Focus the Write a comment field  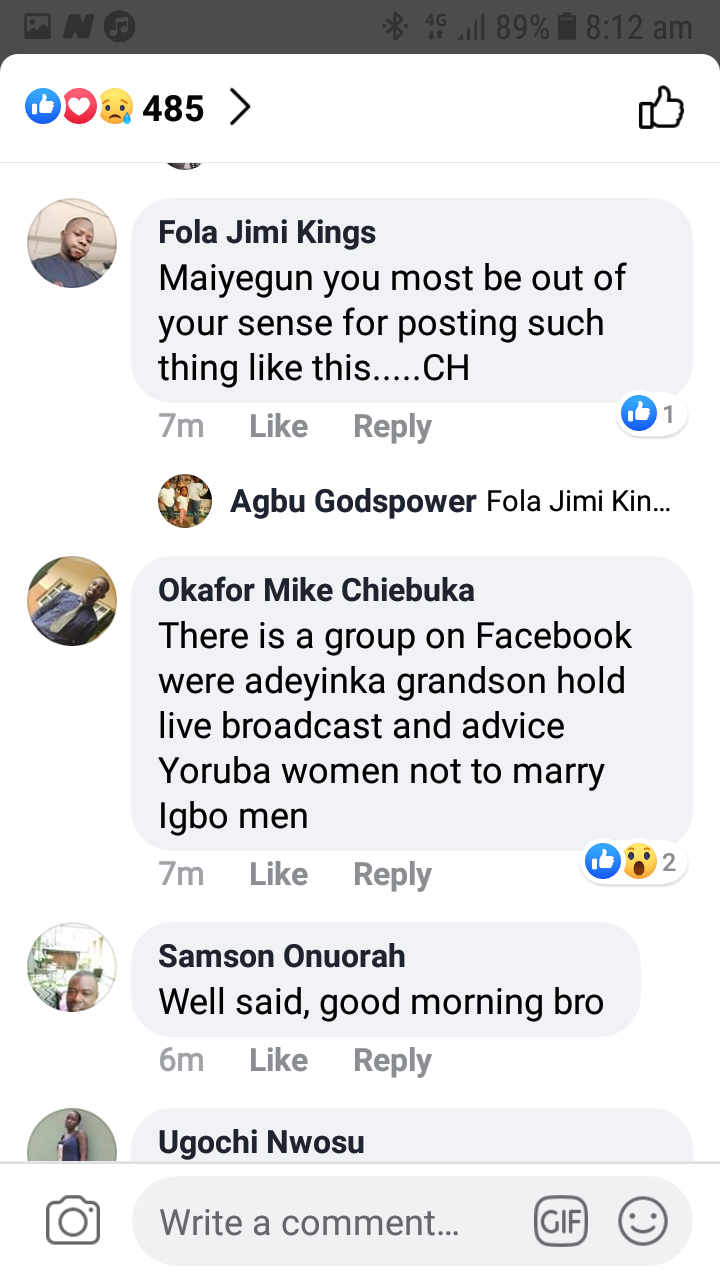pyautogui.click(x=330, y=1222)
